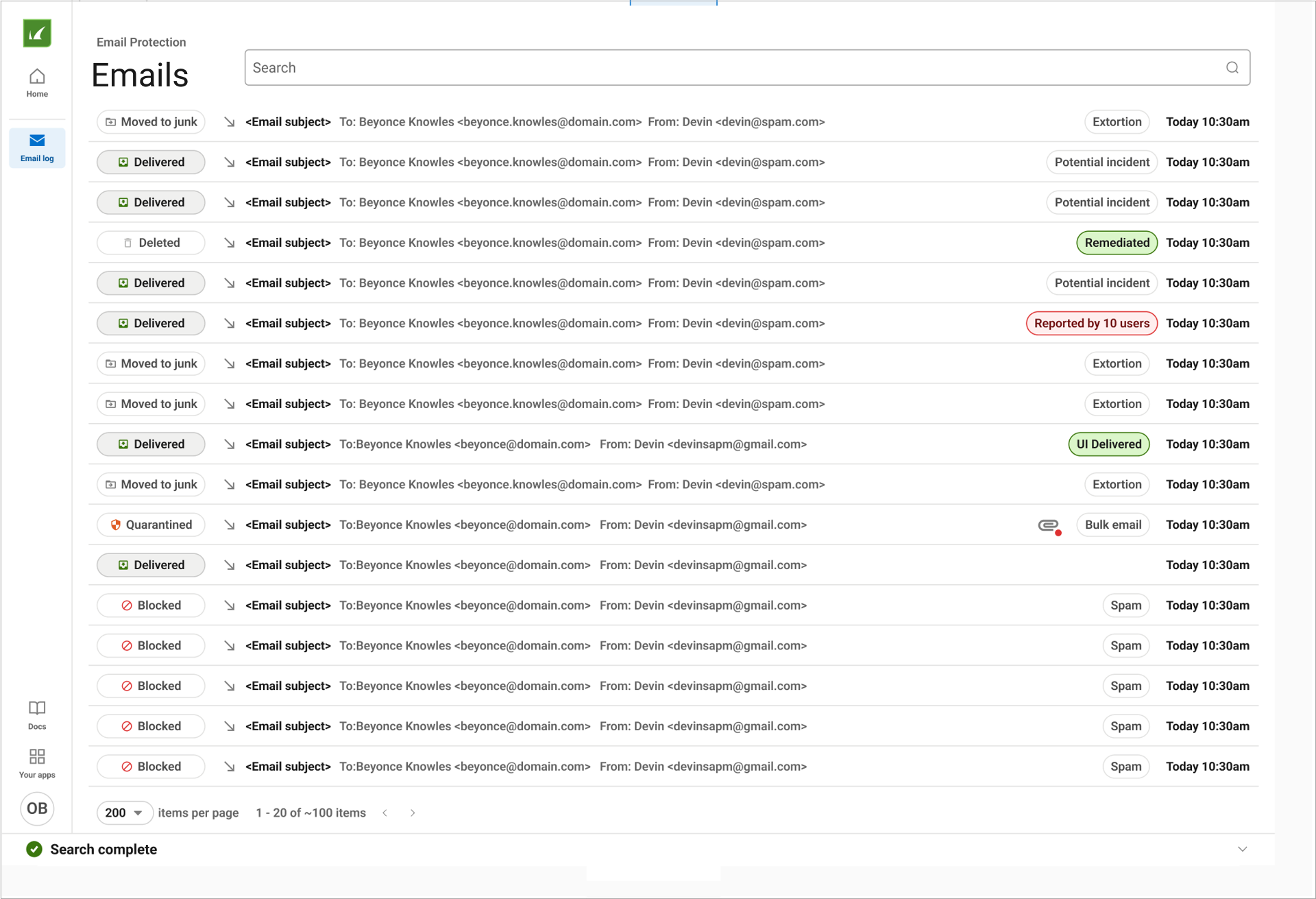Click the Bulk email tag
Viewport: 1316px width, 899px height.
[1112, 525]
